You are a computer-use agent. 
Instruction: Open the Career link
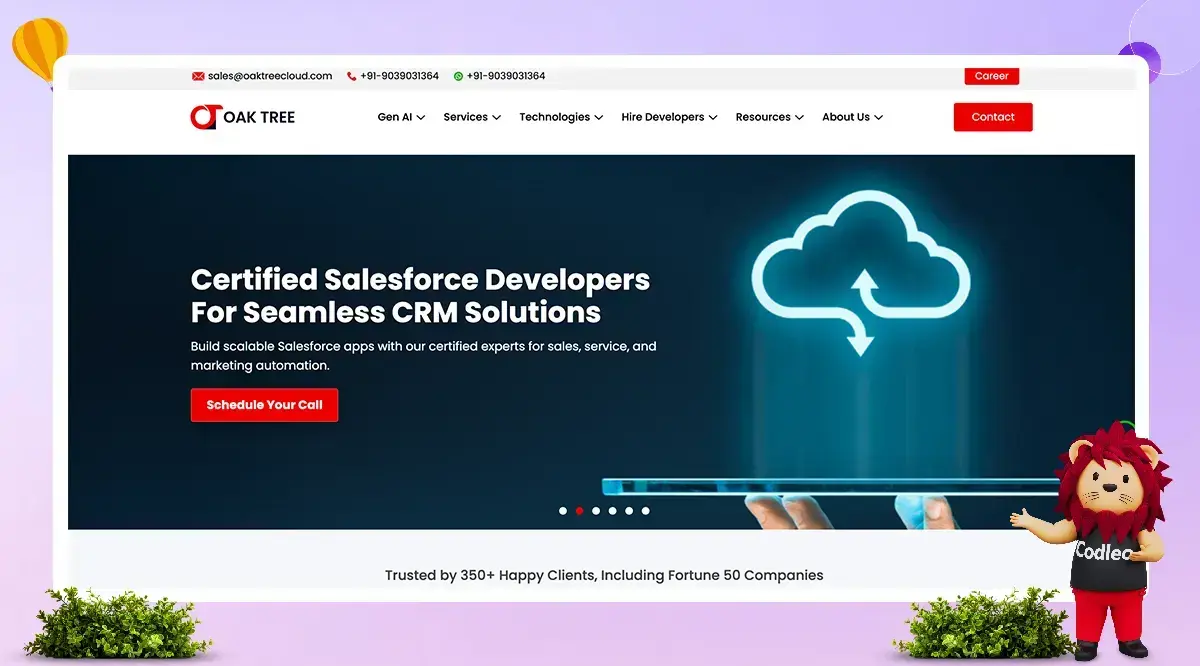(x=991, y=76)
